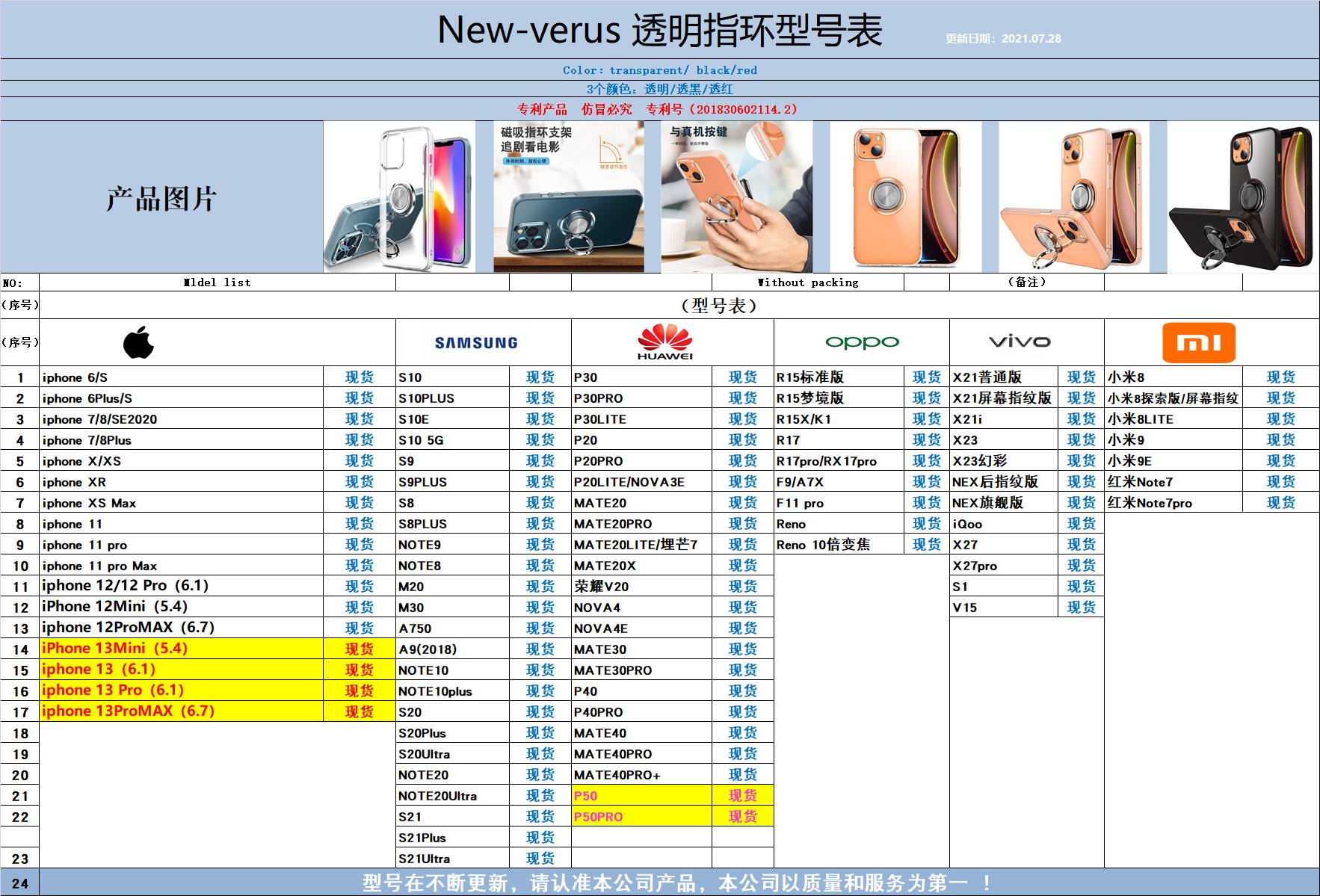Select the Xiaomi '小米9E' cell
This screenshot has width=1320, height=896.
click(x=1173, y=460)
